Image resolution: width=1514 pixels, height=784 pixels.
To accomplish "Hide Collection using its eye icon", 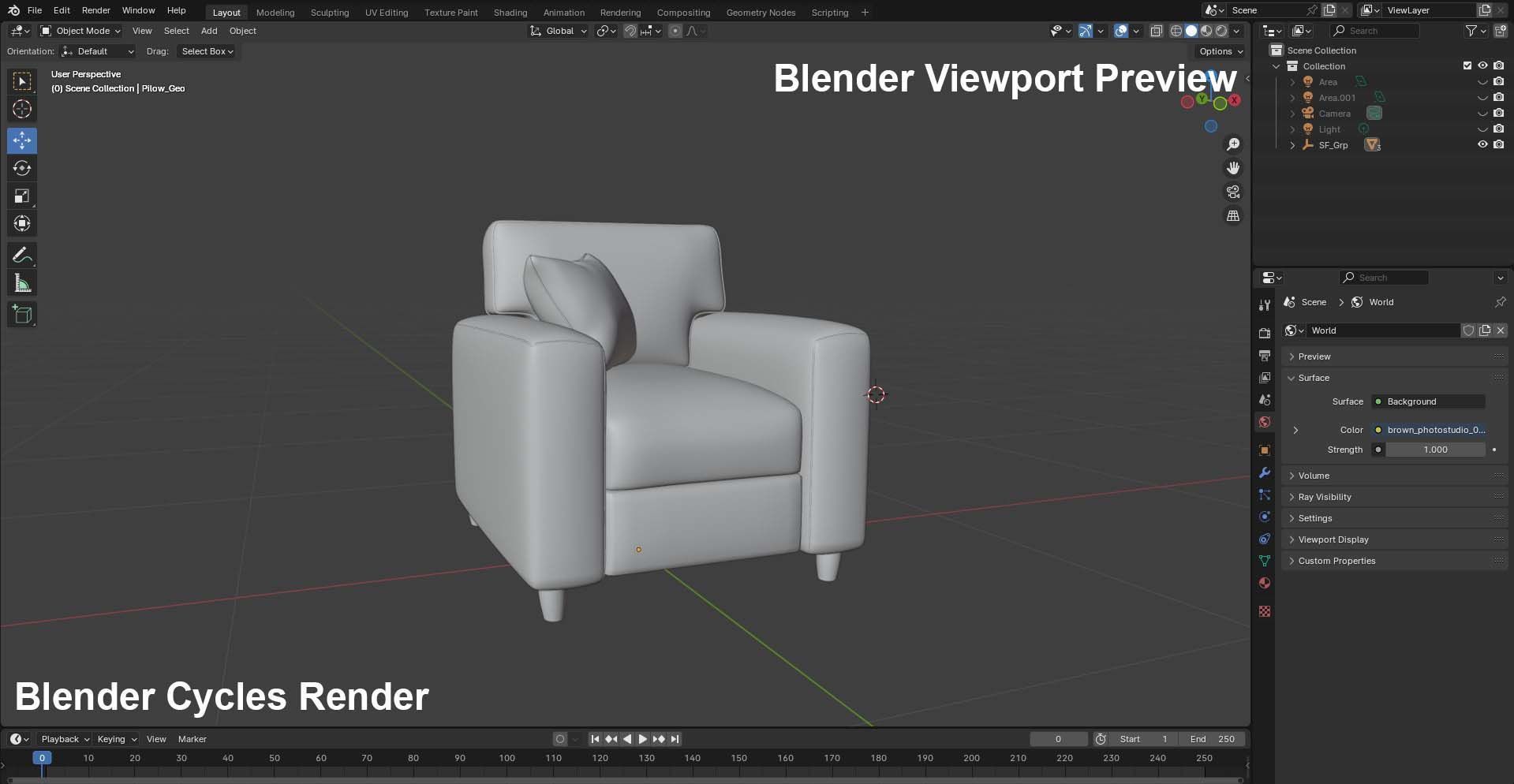I will (x=1482, y=65).
